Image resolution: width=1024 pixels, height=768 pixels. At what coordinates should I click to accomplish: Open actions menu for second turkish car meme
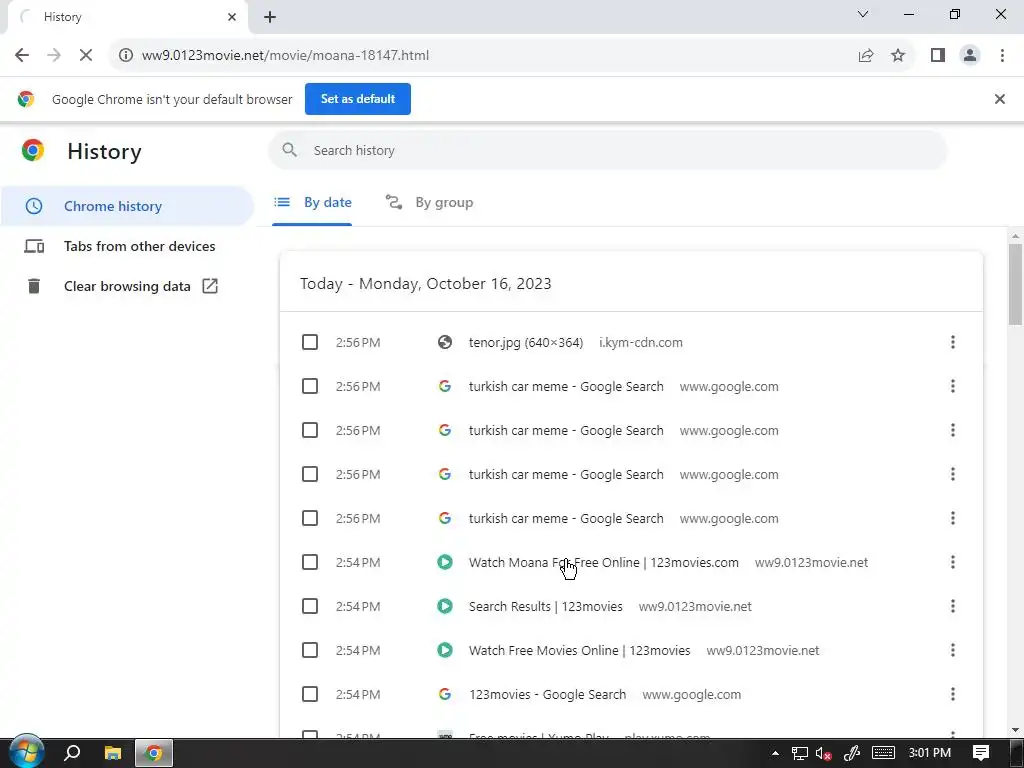coord(953,430)
